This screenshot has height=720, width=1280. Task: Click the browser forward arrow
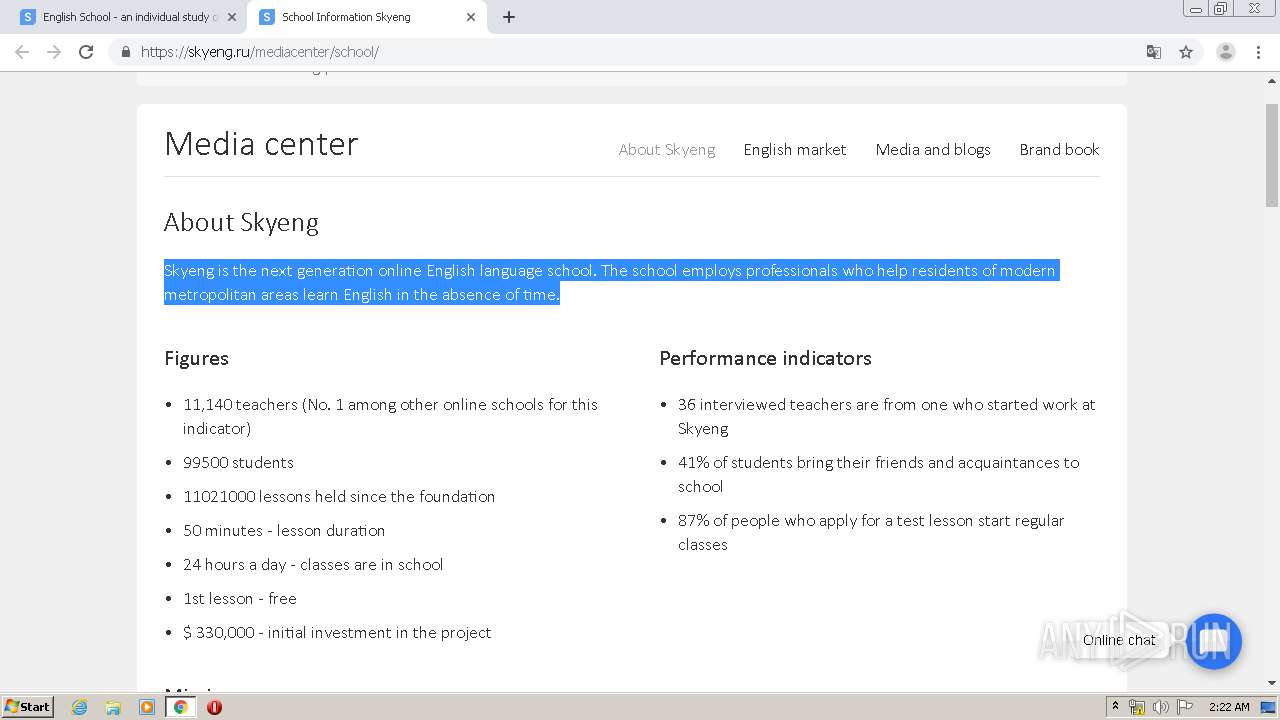(54, 52)
